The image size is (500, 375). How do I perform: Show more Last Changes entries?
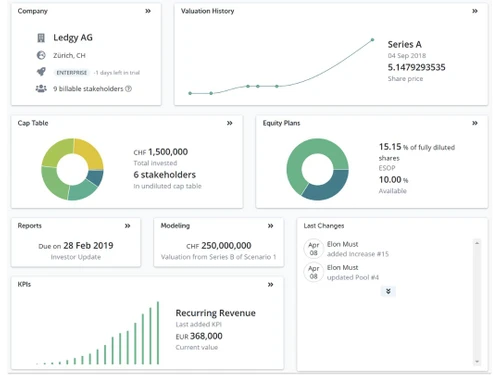coord(388,291)
